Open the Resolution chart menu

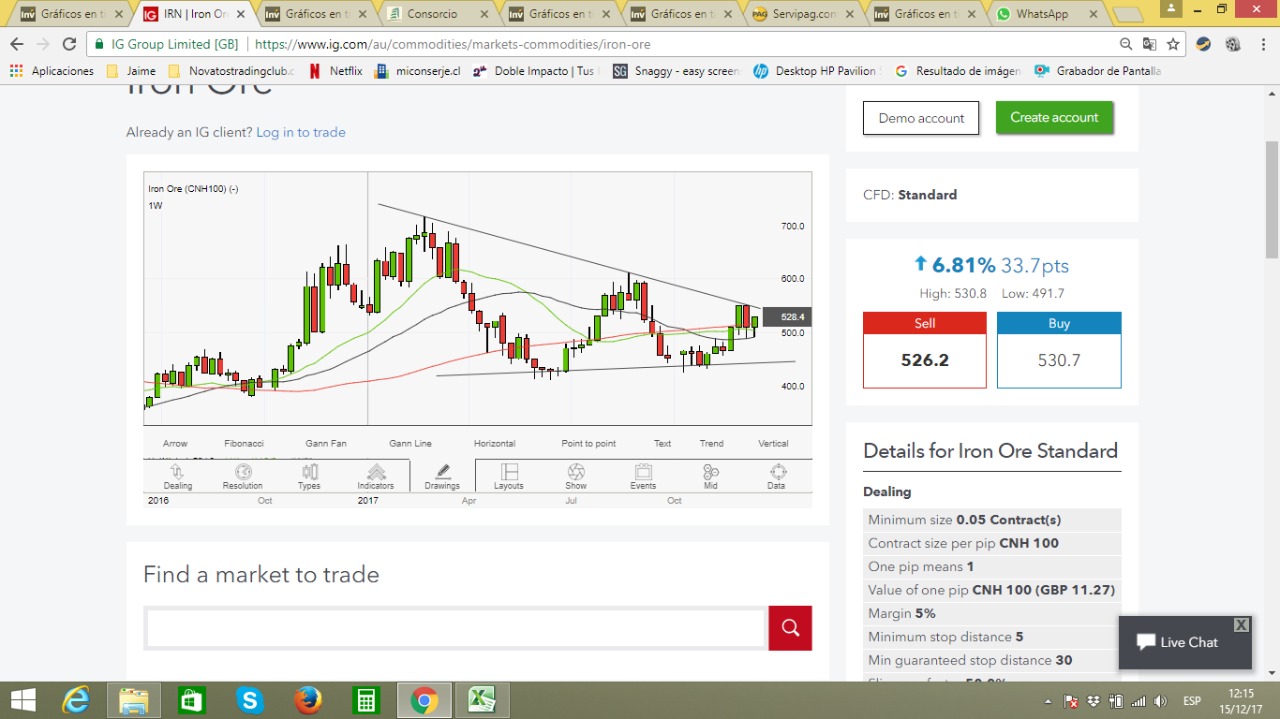(x=243, y=476)
